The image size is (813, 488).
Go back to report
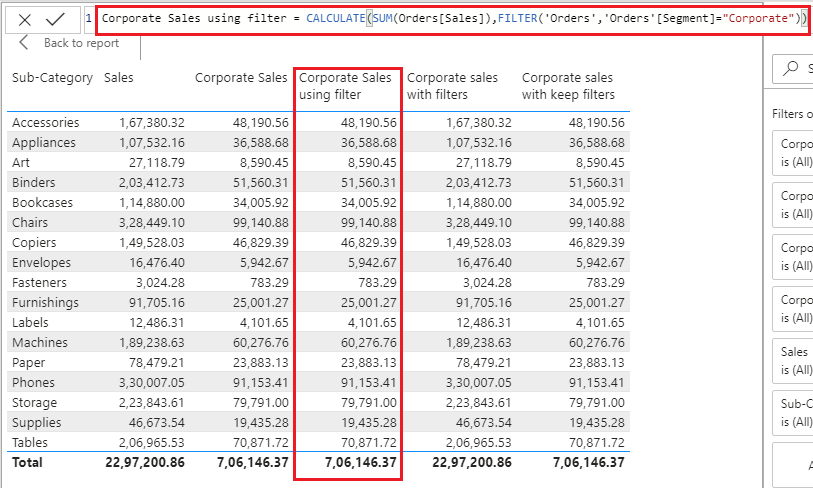(x=80, y=43)
